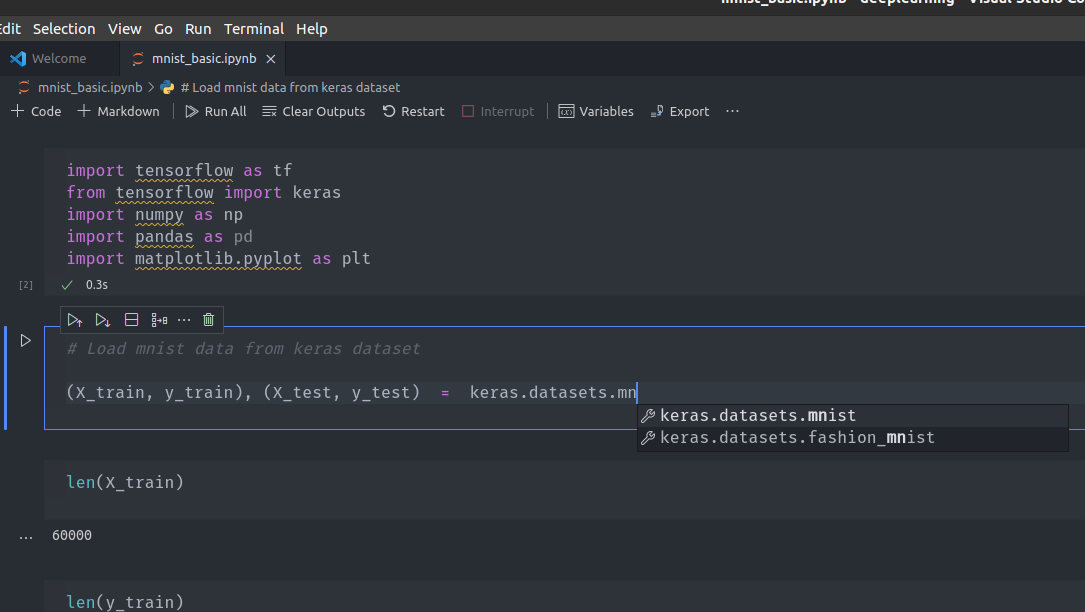
Task: Click the len(y_train) cell
Action: 565,597
